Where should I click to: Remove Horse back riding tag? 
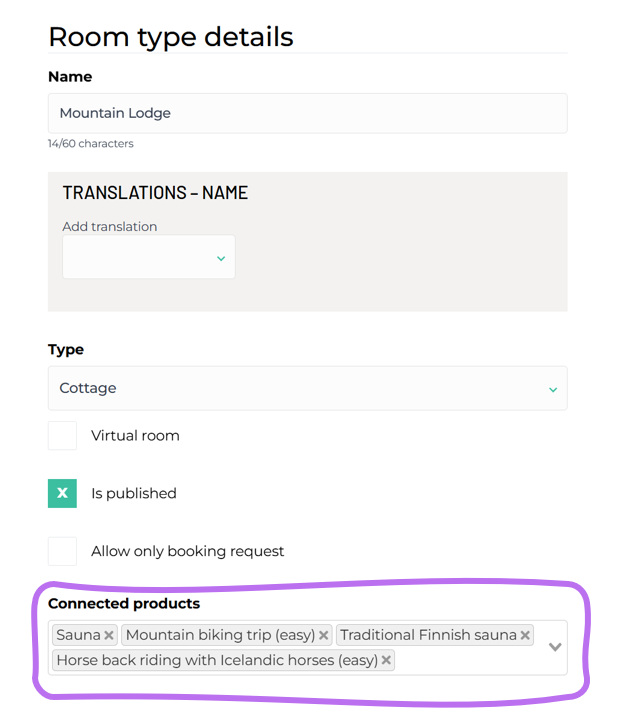(x=387, y=660)
